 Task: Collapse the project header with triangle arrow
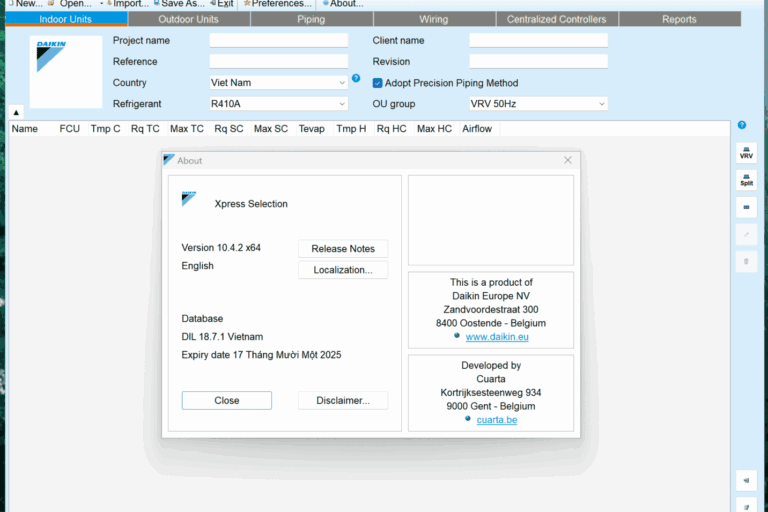[16, 112]
